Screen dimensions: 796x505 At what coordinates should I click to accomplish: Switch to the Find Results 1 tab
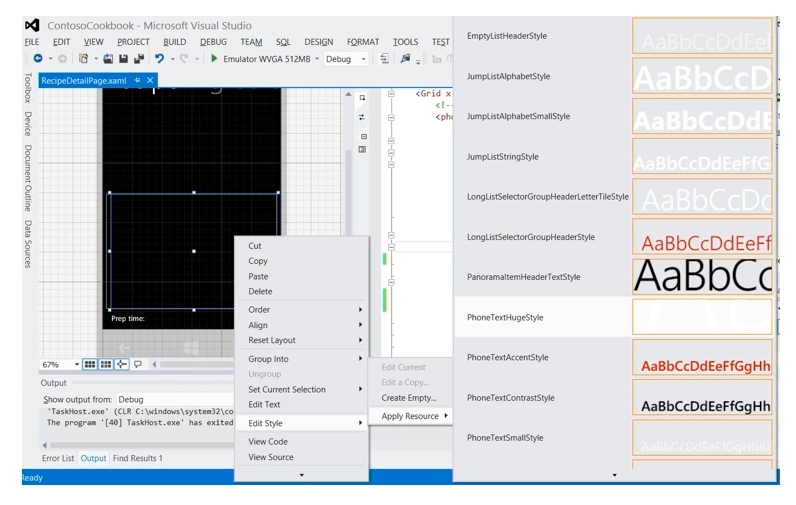pos(138,458)
